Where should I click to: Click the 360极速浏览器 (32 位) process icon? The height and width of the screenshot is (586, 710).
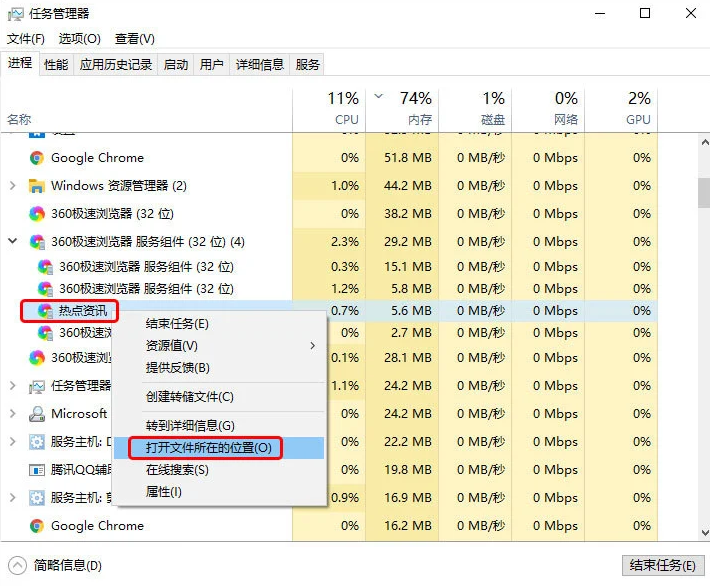point(37,214)
